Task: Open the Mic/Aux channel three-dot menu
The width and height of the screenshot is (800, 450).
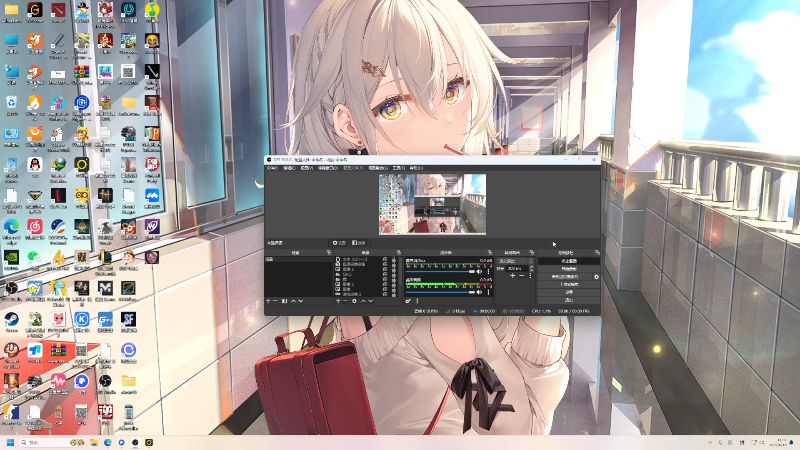Action: pos(488,271)
